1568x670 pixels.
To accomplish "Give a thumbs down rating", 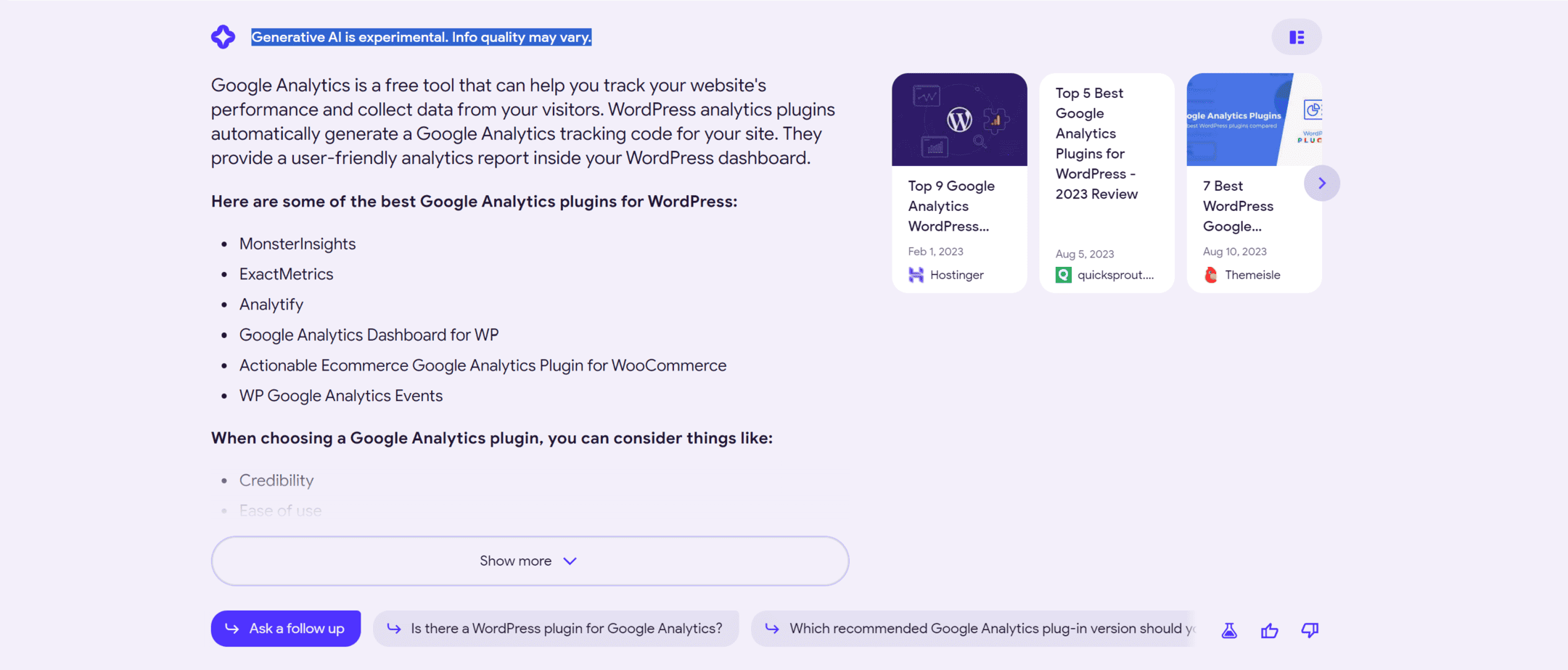I will click(x=1309, y=631).
